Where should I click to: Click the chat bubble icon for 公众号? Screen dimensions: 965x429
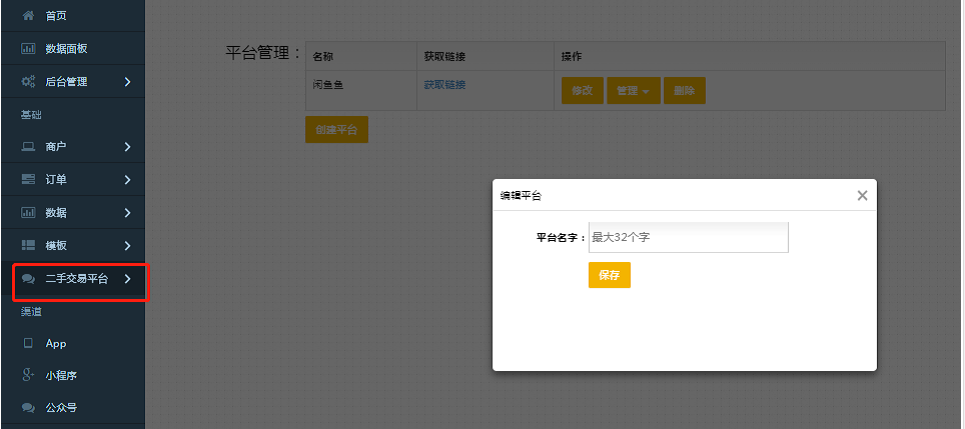pos(28,408)
